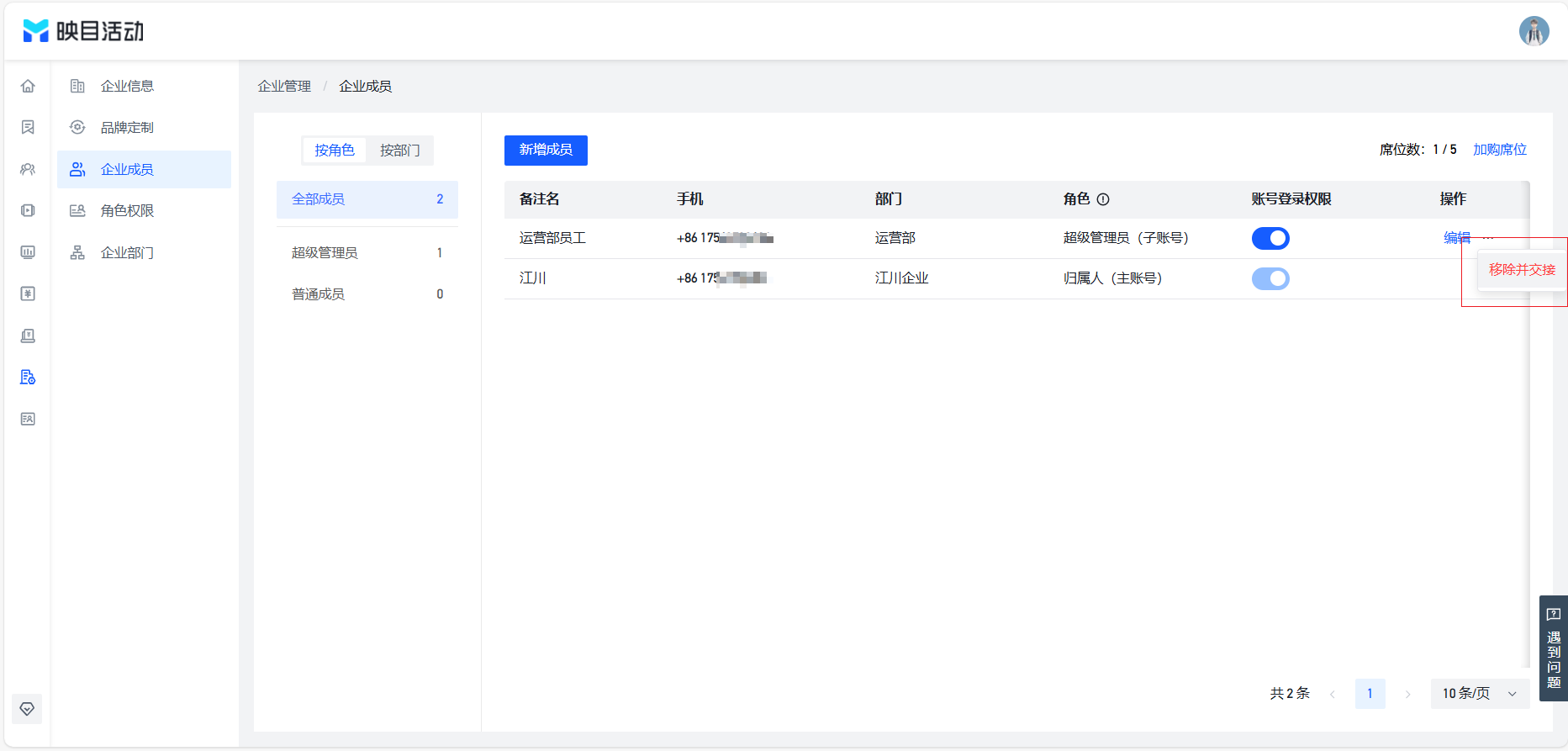The image size is (1568, 751).
Task: Click 超级管理员（子账号） role cell
Action: pos(1126,238)
